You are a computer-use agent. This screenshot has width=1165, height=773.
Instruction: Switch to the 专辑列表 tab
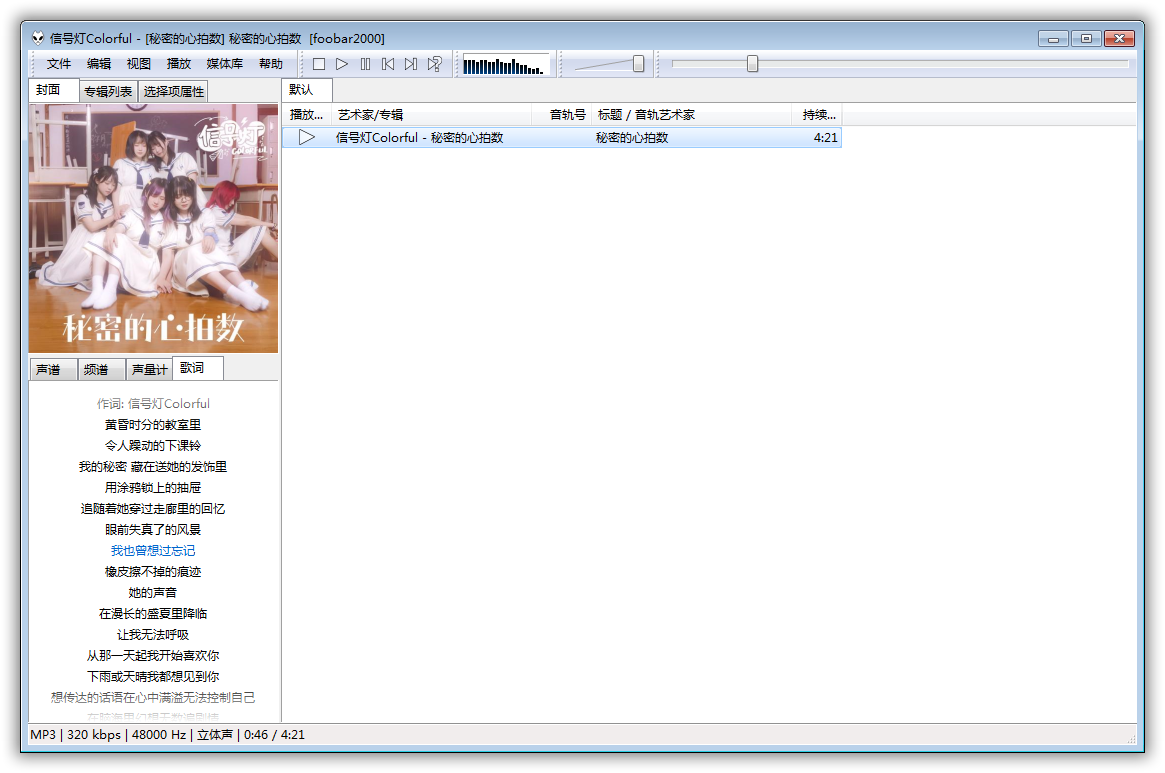click(x=108, y=92)
